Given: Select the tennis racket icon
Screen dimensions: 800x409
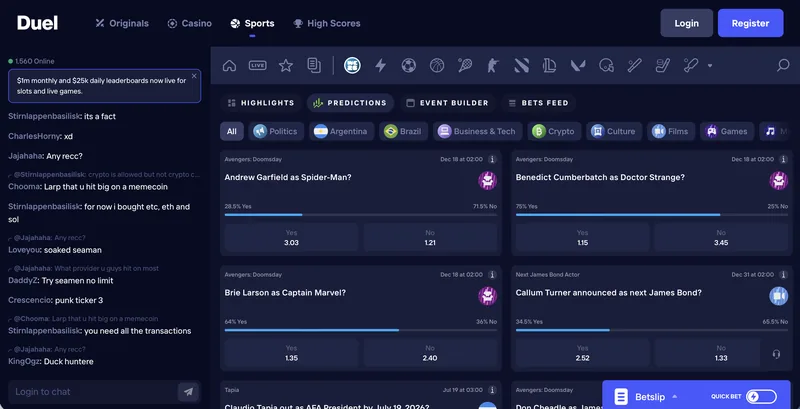Looking at the screenshot, I should (465, 65).
